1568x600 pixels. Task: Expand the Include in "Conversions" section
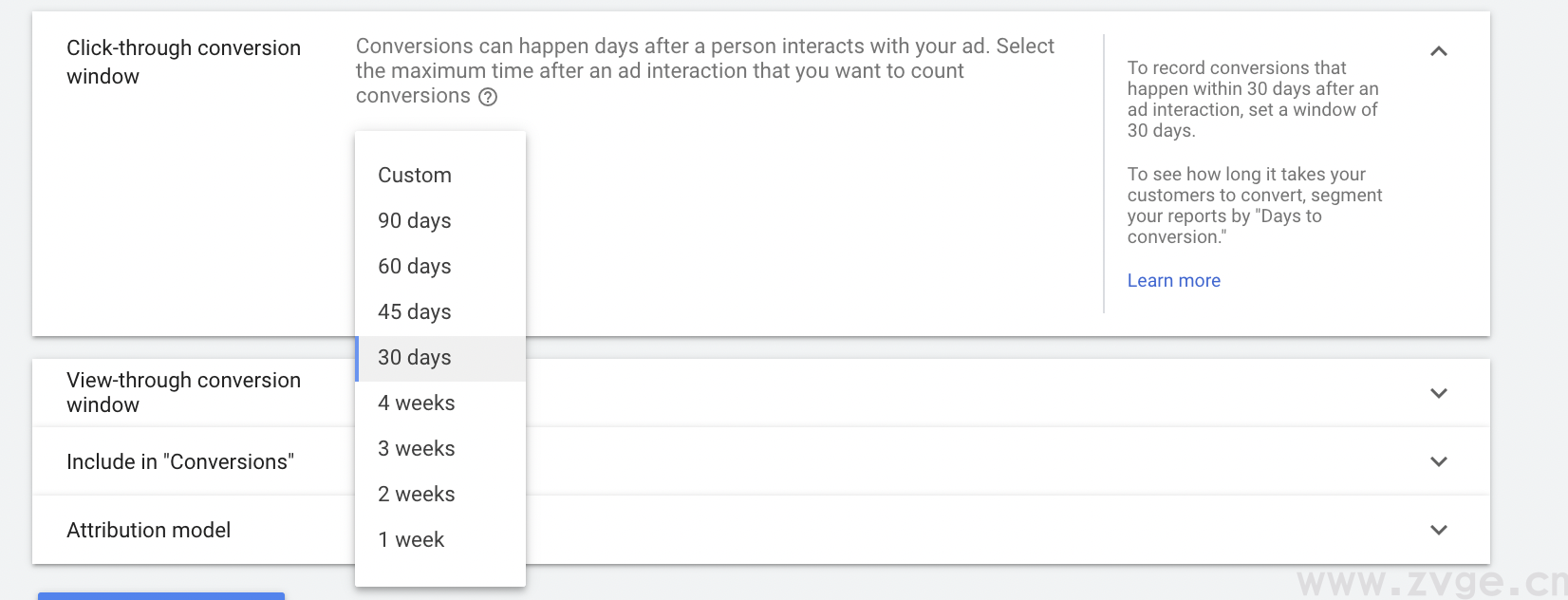tap(1439, 461)
